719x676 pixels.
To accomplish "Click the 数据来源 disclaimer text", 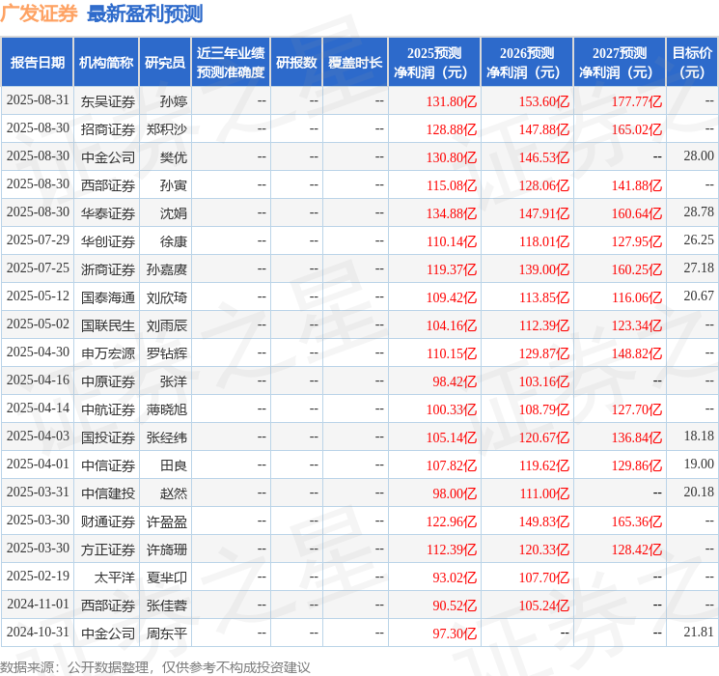I will [x=155, y=667].
